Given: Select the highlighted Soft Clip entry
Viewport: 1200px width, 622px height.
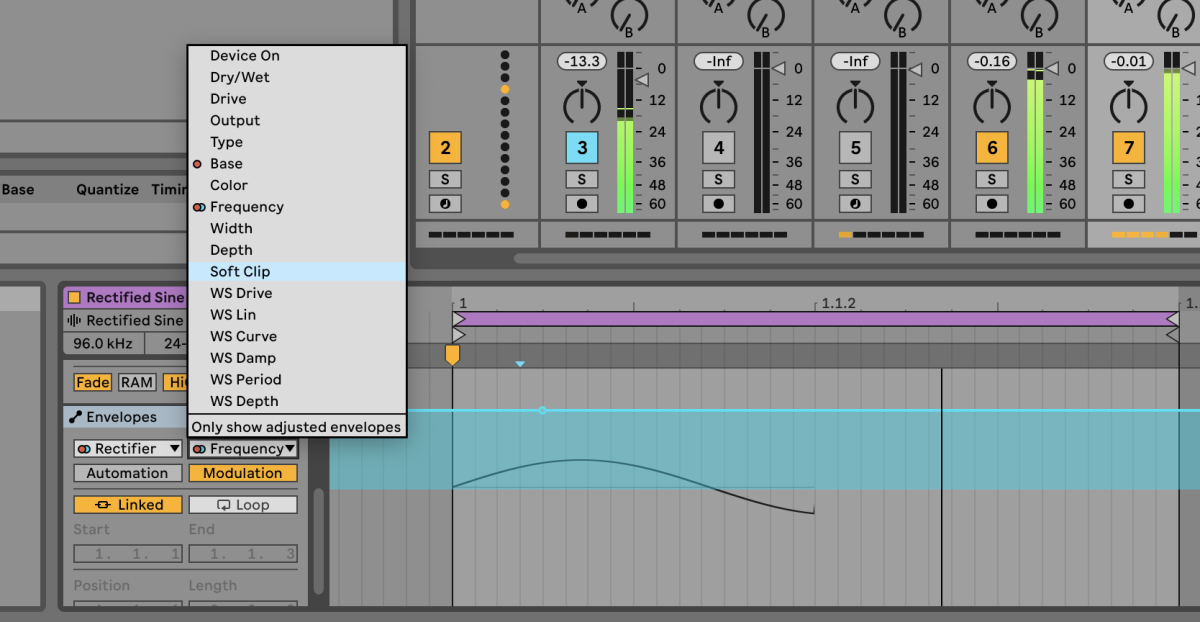Looking at the screenshot, I should 296,272.
